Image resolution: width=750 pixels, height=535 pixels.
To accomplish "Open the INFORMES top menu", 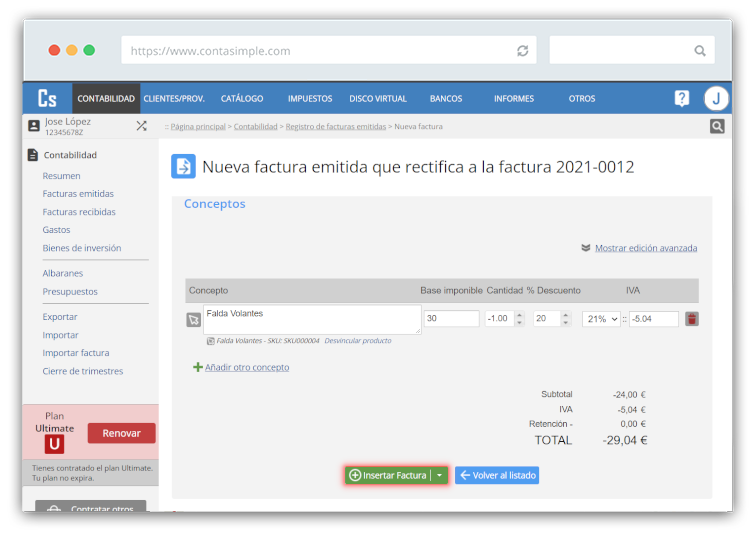I will (x=514, y=98).
